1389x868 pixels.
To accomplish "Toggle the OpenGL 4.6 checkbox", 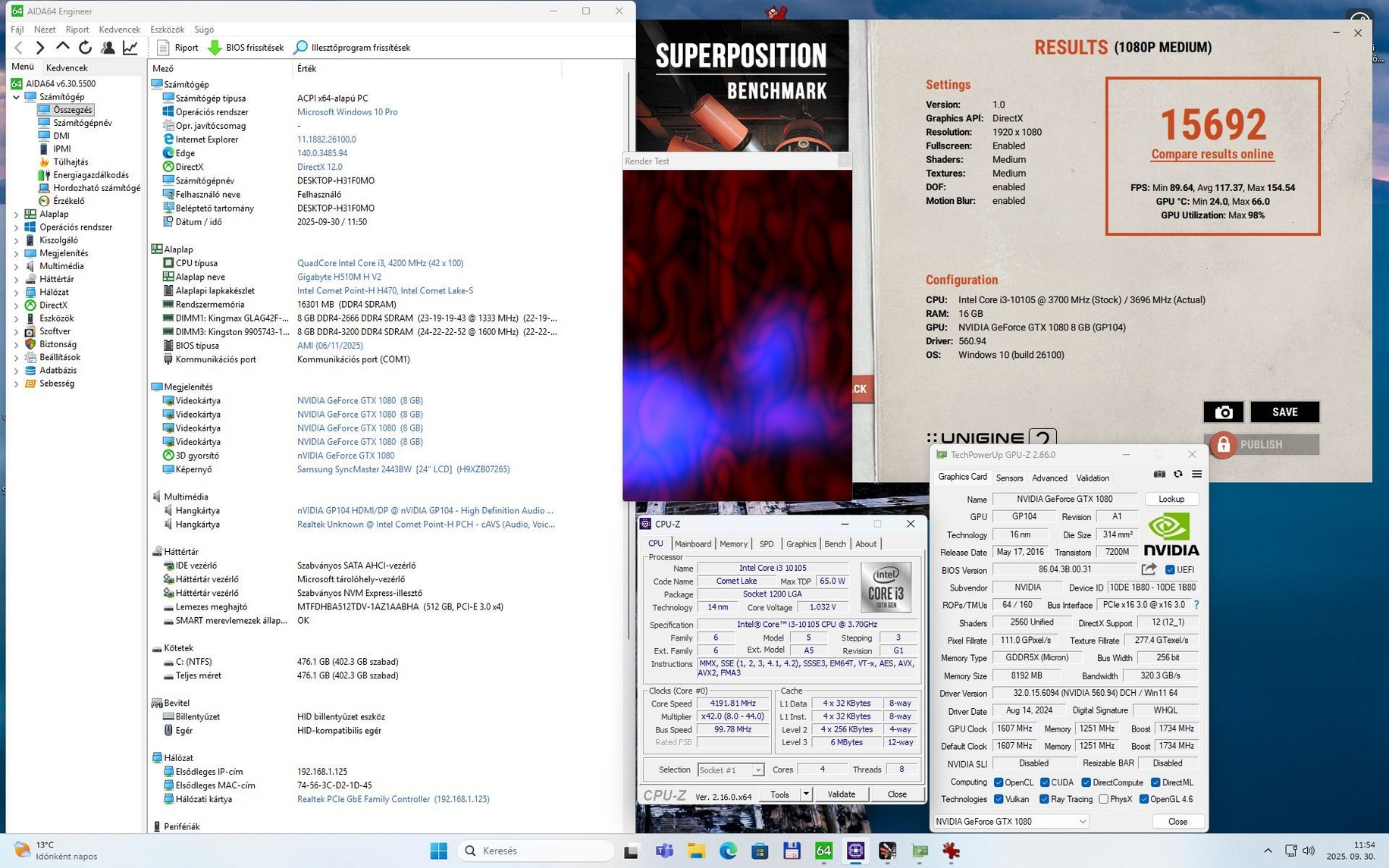I will [x=1143, y=799].
